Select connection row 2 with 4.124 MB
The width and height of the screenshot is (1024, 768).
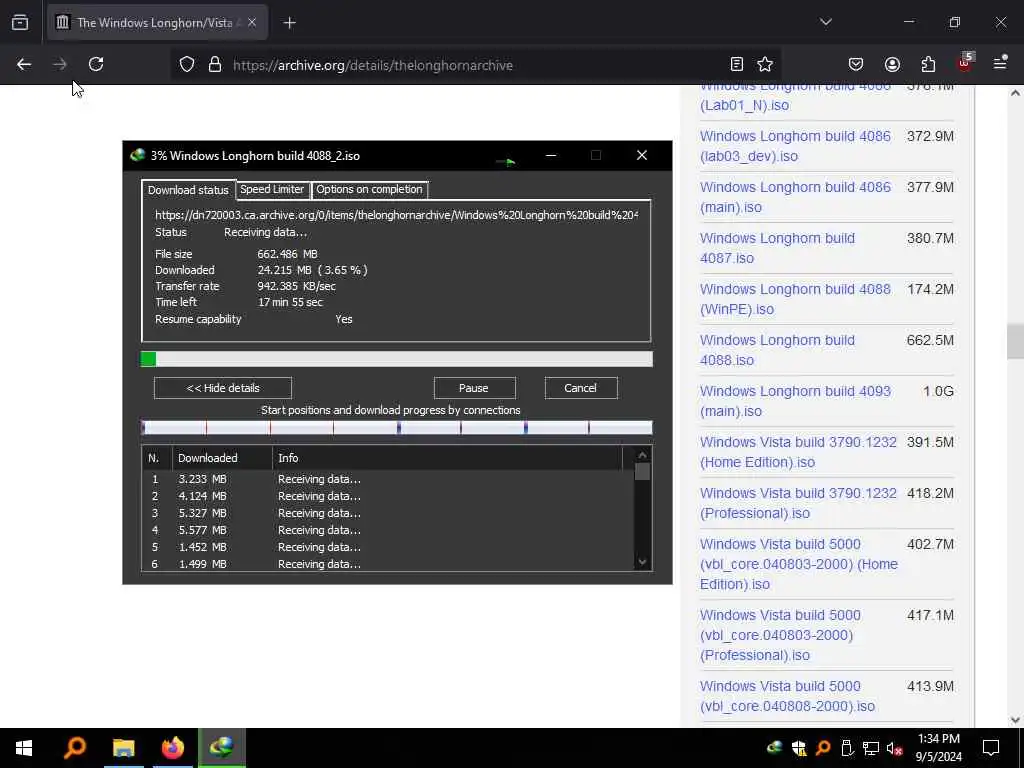click(x=388, y=496)
